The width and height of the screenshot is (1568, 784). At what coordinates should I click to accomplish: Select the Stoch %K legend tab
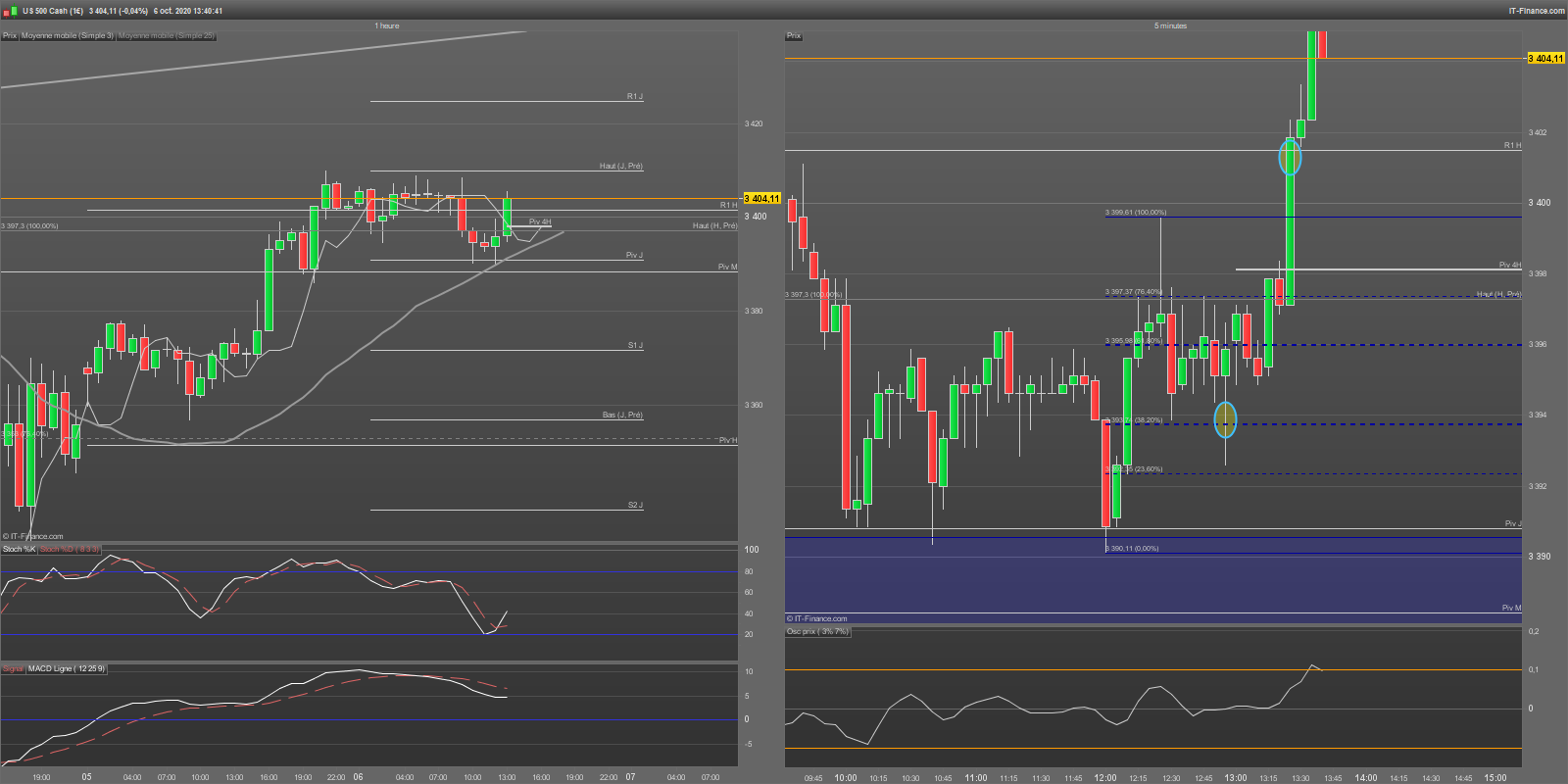point(20,549)
